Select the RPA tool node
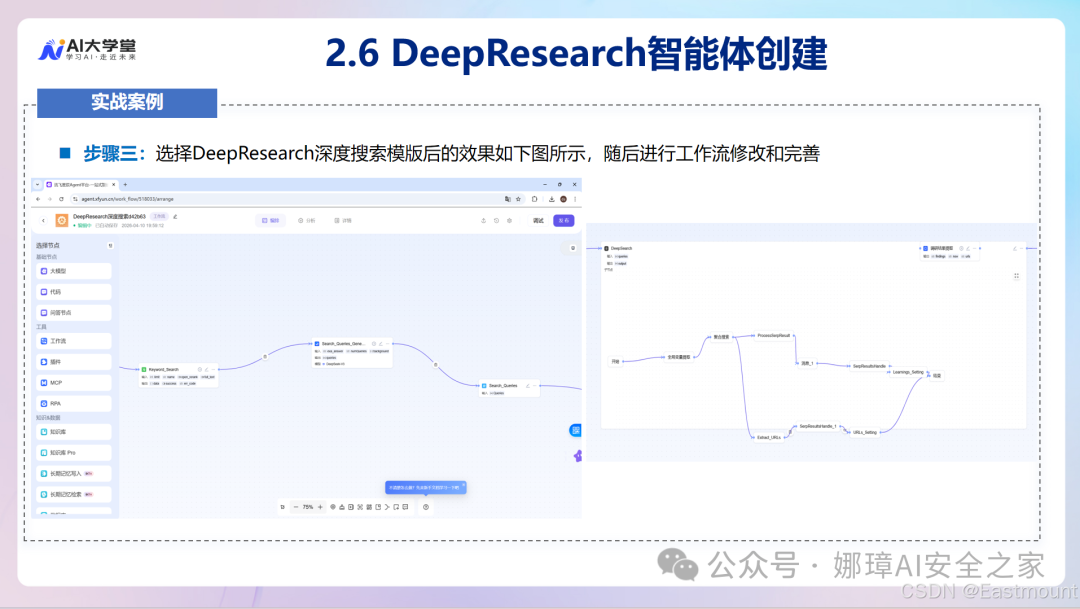Screen dimensions: 1080x609 74,404
